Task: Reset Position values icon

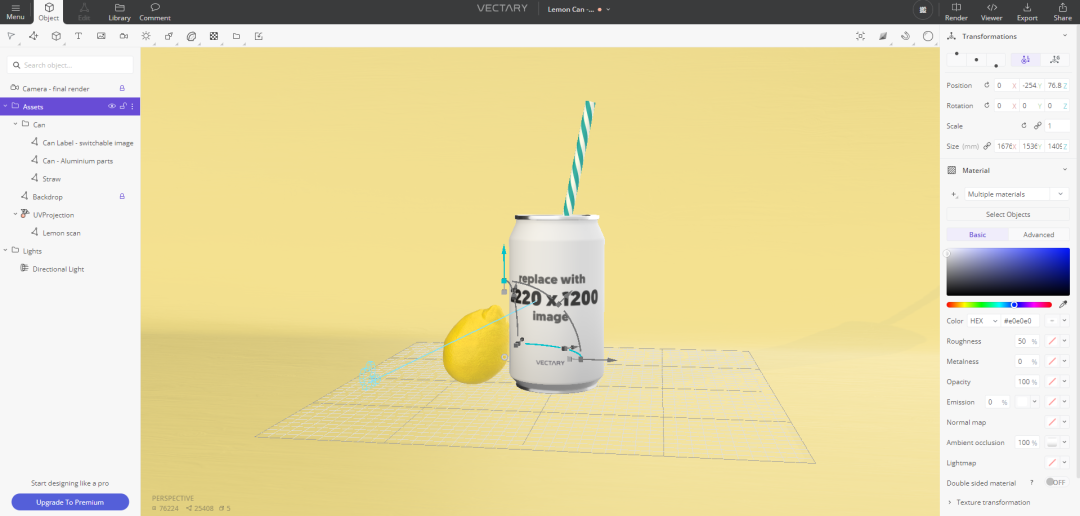Action: pyautogui.click(x=987, y=86)
